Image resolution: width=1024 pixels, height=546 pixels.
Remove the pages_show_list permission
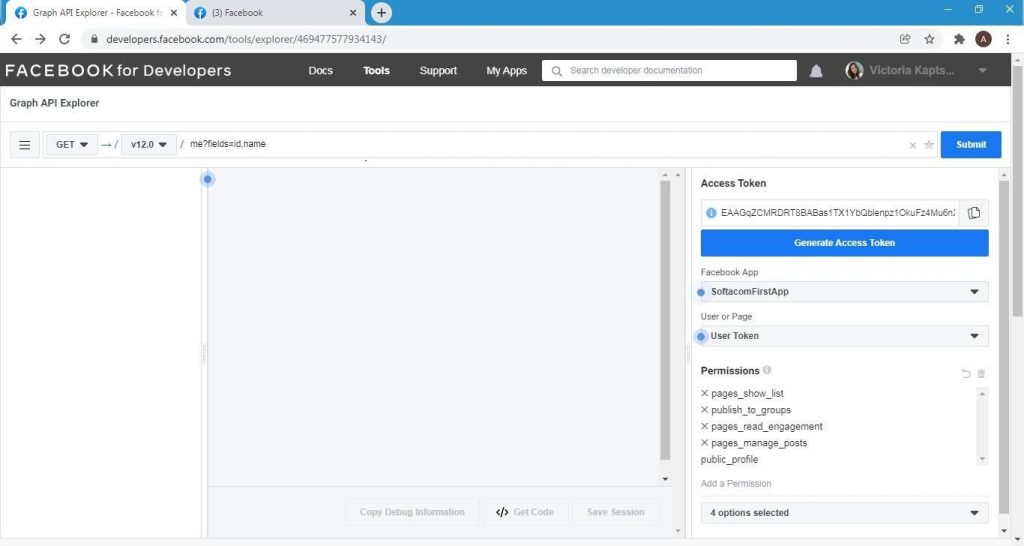point(705,394)
